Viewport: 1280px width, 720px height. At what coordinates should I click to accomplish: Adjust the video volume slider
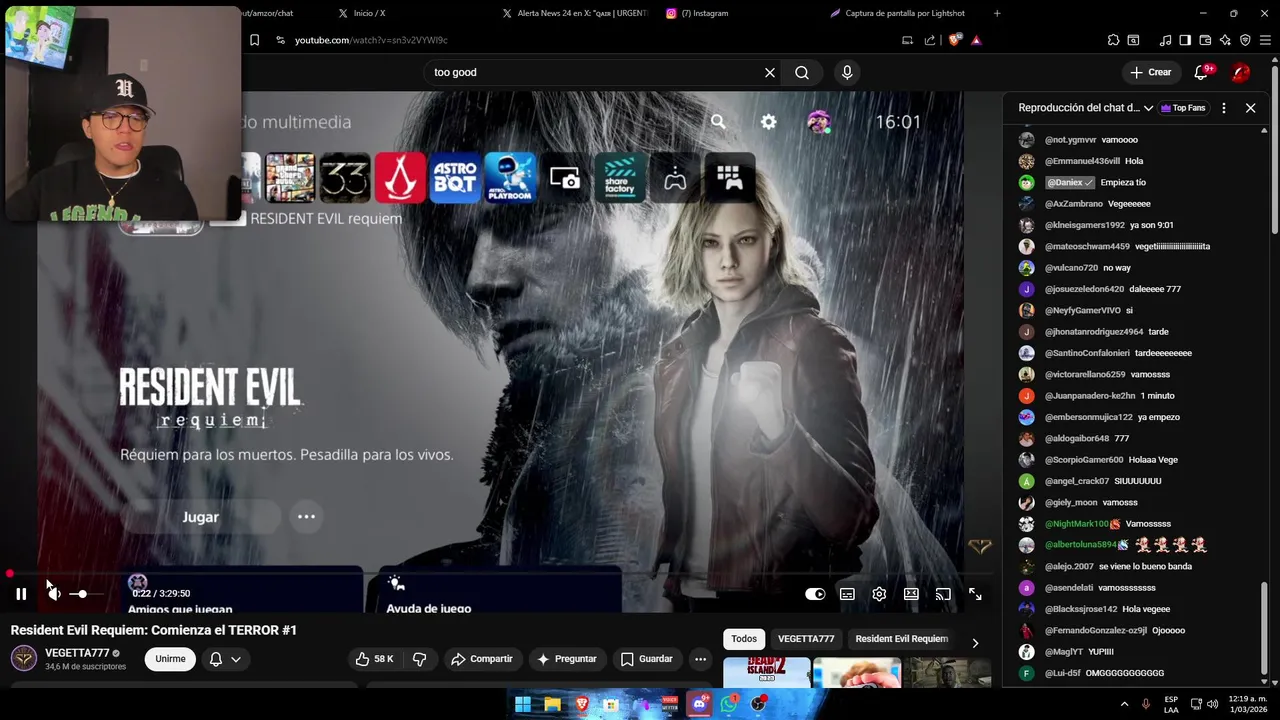(86, 594)
